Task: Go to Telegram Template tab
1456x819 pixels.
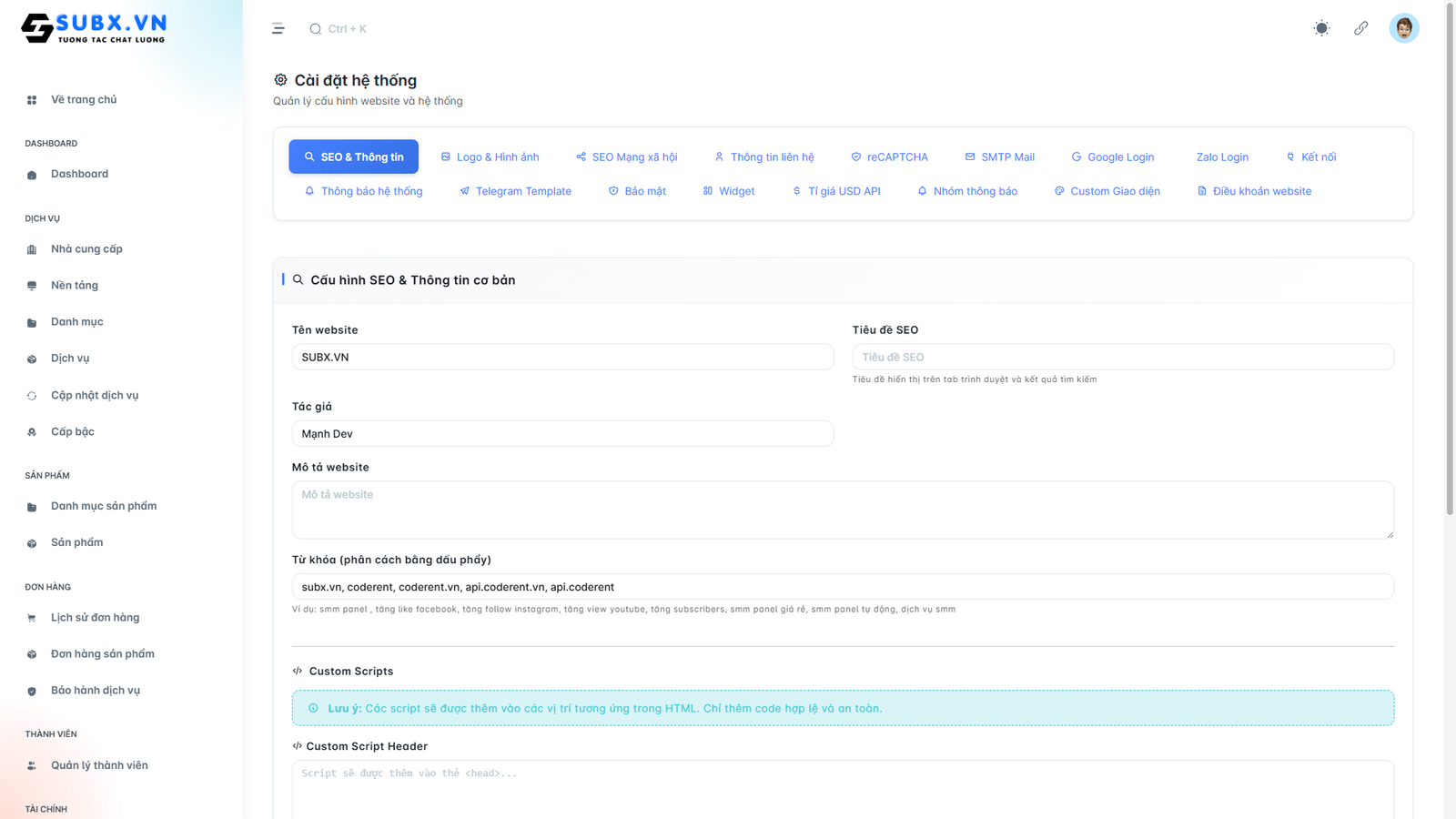Action: 515,191
